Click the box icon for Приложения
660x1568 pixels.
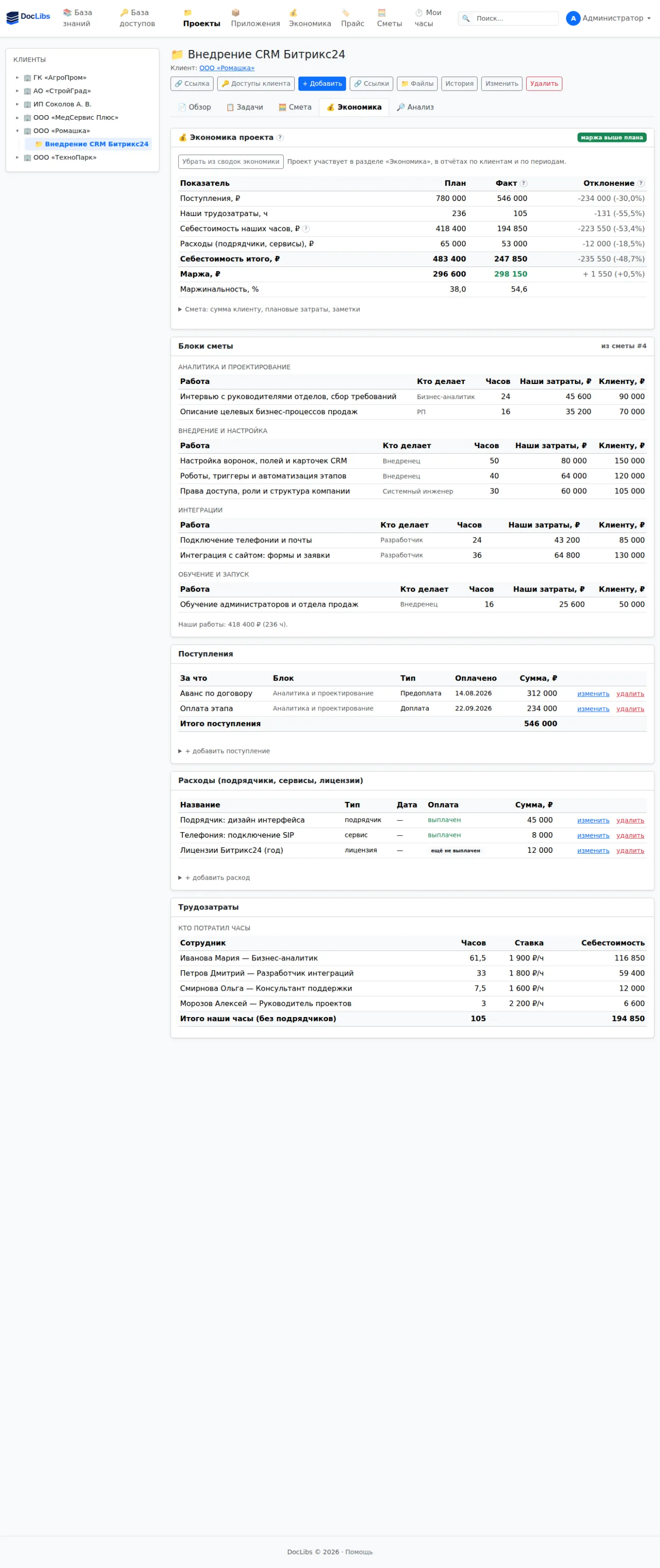pos(235,12)
